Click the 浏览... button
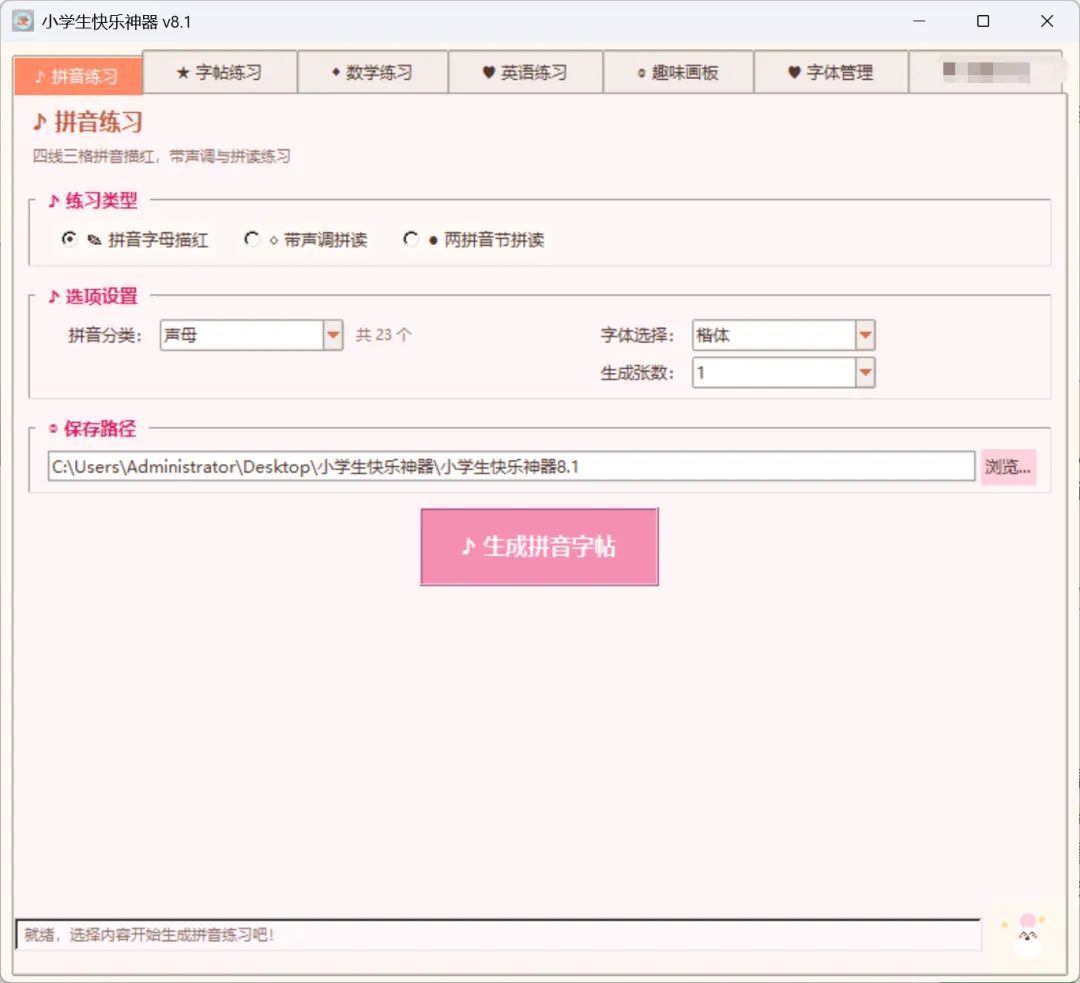Image resolution: width=1080 pixels, height=983 pixels. pyautogui.click(x=1008, y=466)
